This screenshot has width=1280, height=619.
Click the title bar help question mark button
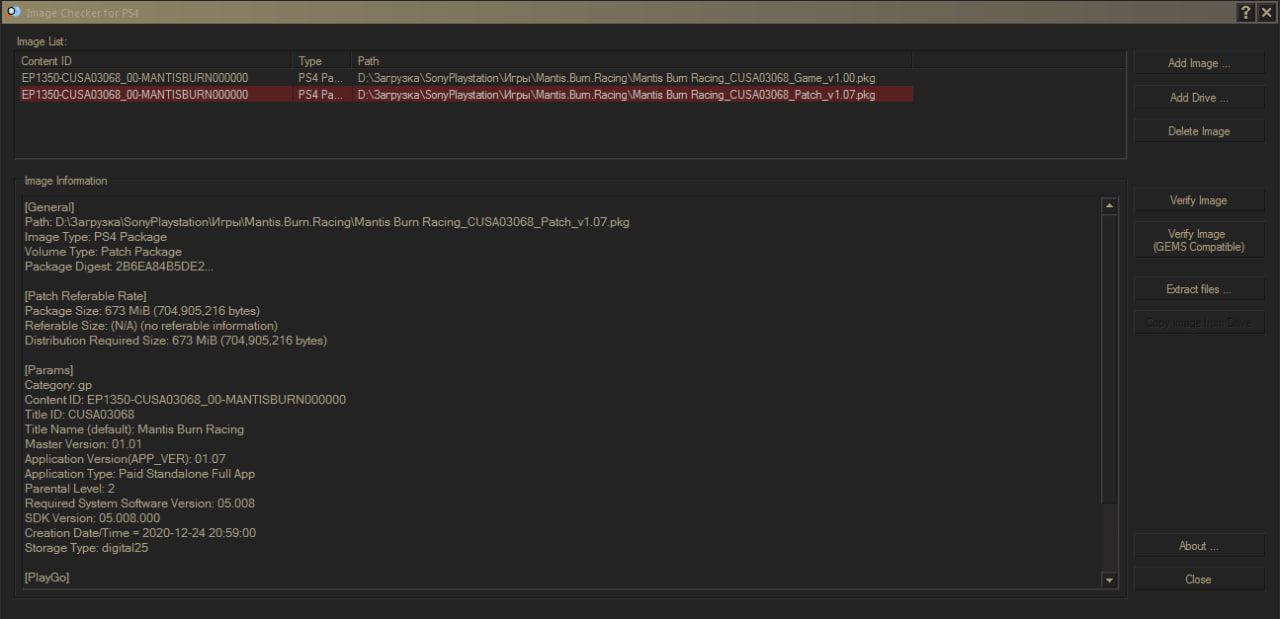tap(1246, 12)
